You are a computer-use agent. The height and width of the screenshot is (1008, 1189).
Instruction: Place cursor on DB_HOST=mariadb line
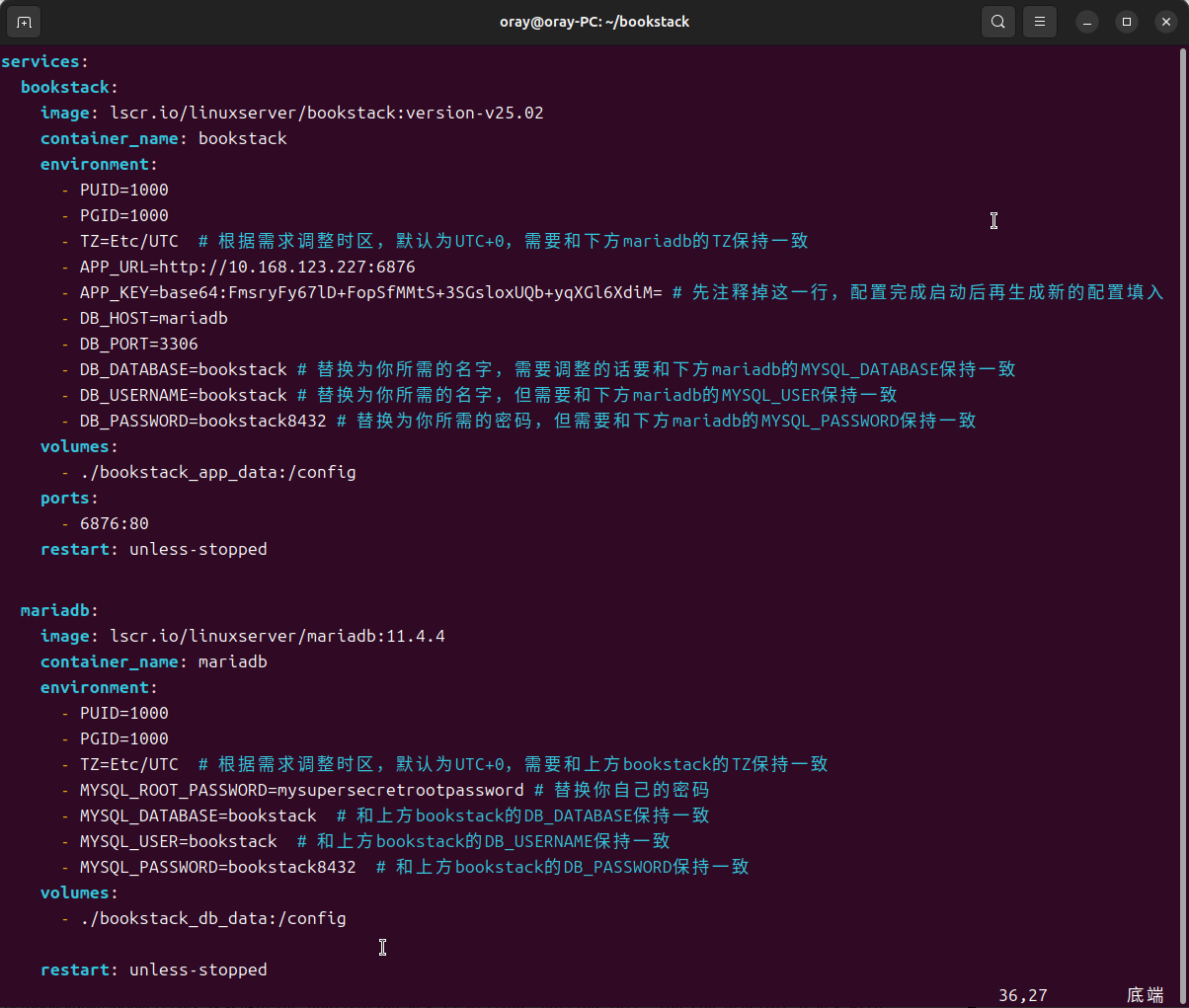tap(153, 318)
